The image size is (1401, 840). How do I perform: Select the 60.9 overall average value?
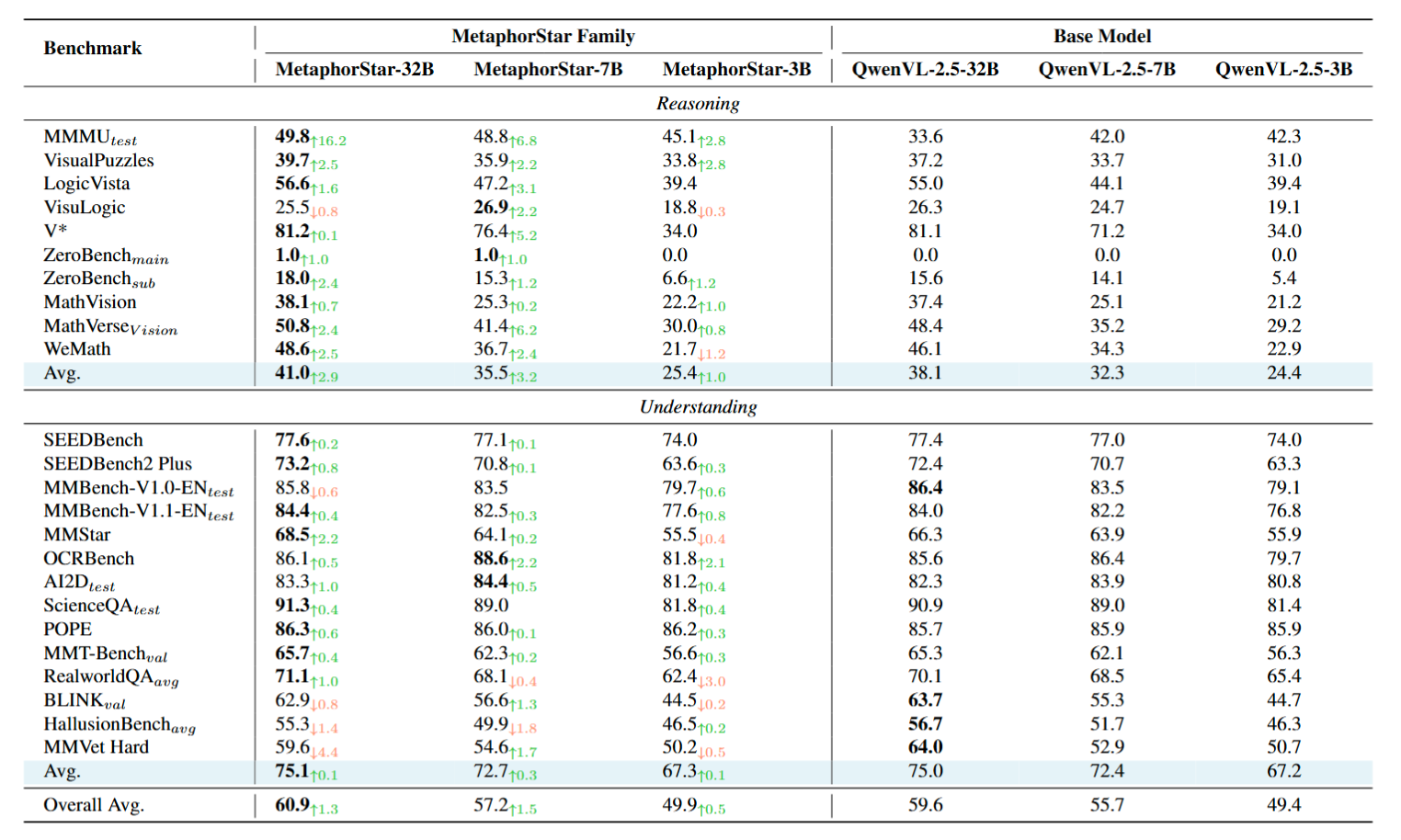click(292, 805)
